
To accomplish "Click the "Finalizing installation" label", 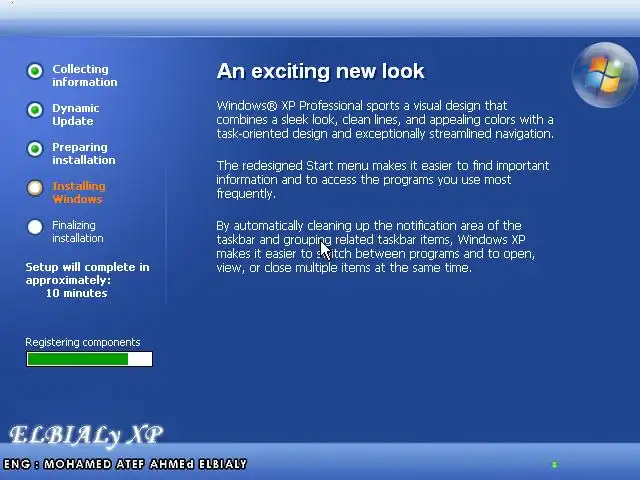I will [x=78, y=231].
